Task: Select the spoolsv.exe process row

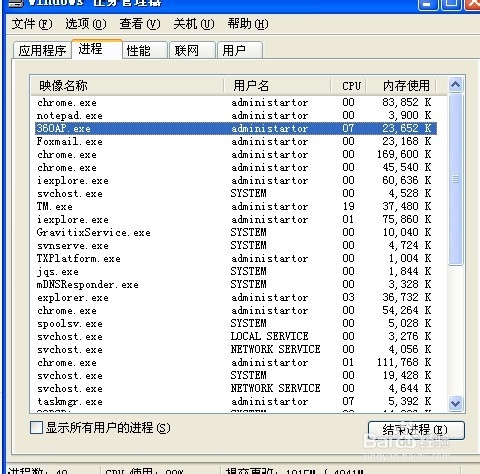Action: click(x=236, y=323)
